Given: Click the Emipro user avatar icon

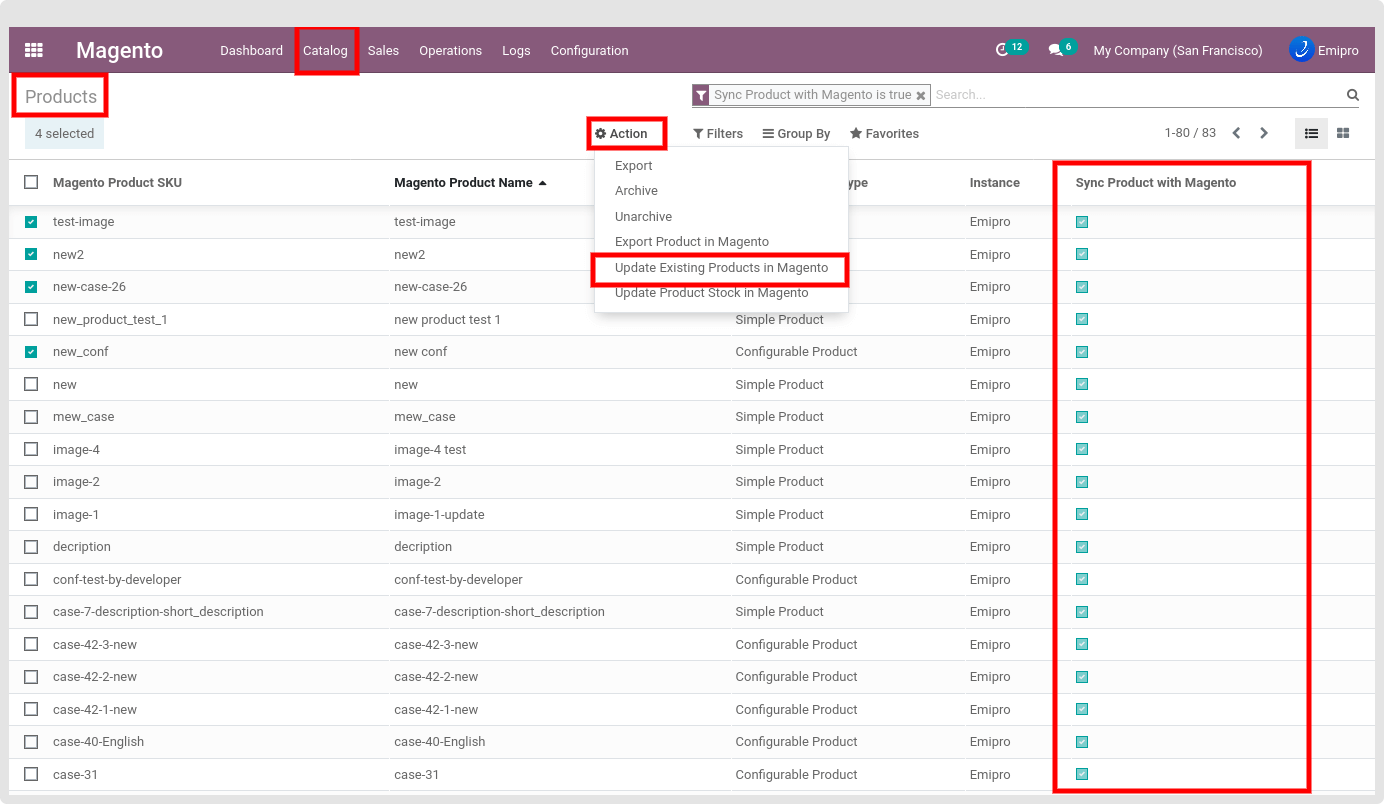Looking at the screenshot, I should tap(1301, 49).
